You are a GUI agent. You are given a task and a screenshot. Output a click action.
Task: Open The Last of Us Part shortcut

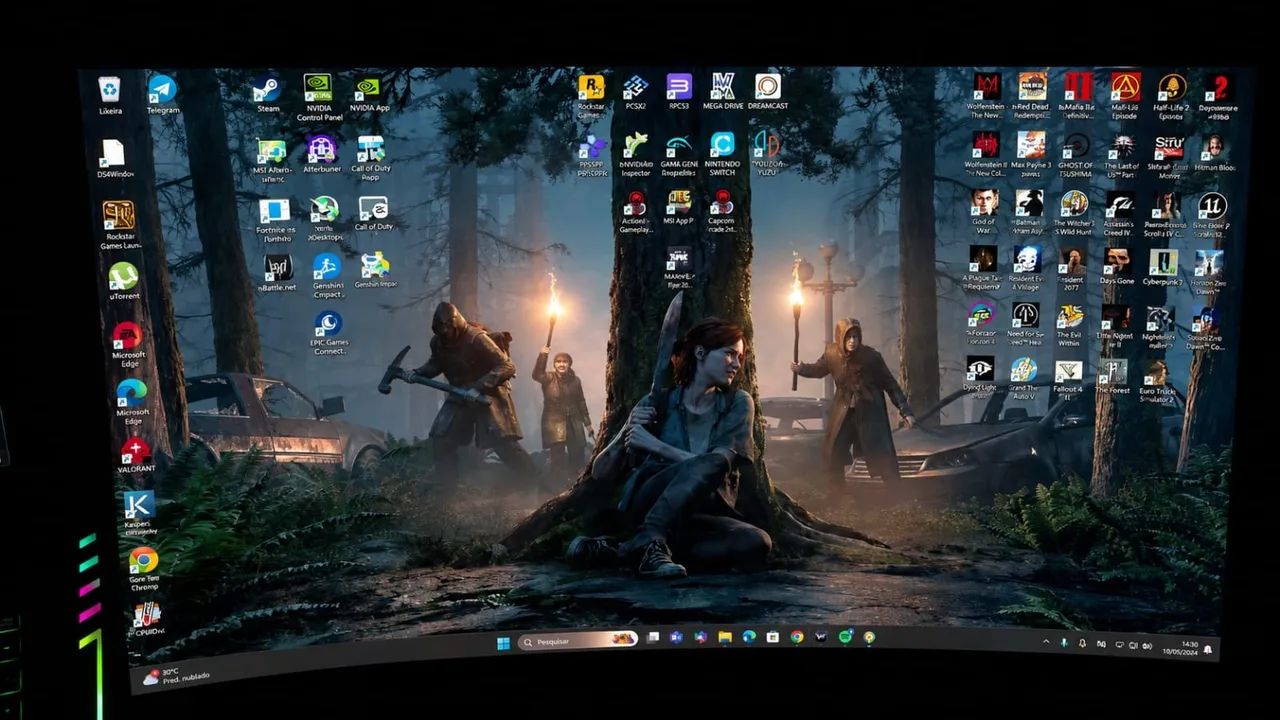click(x=1122, y=156)
